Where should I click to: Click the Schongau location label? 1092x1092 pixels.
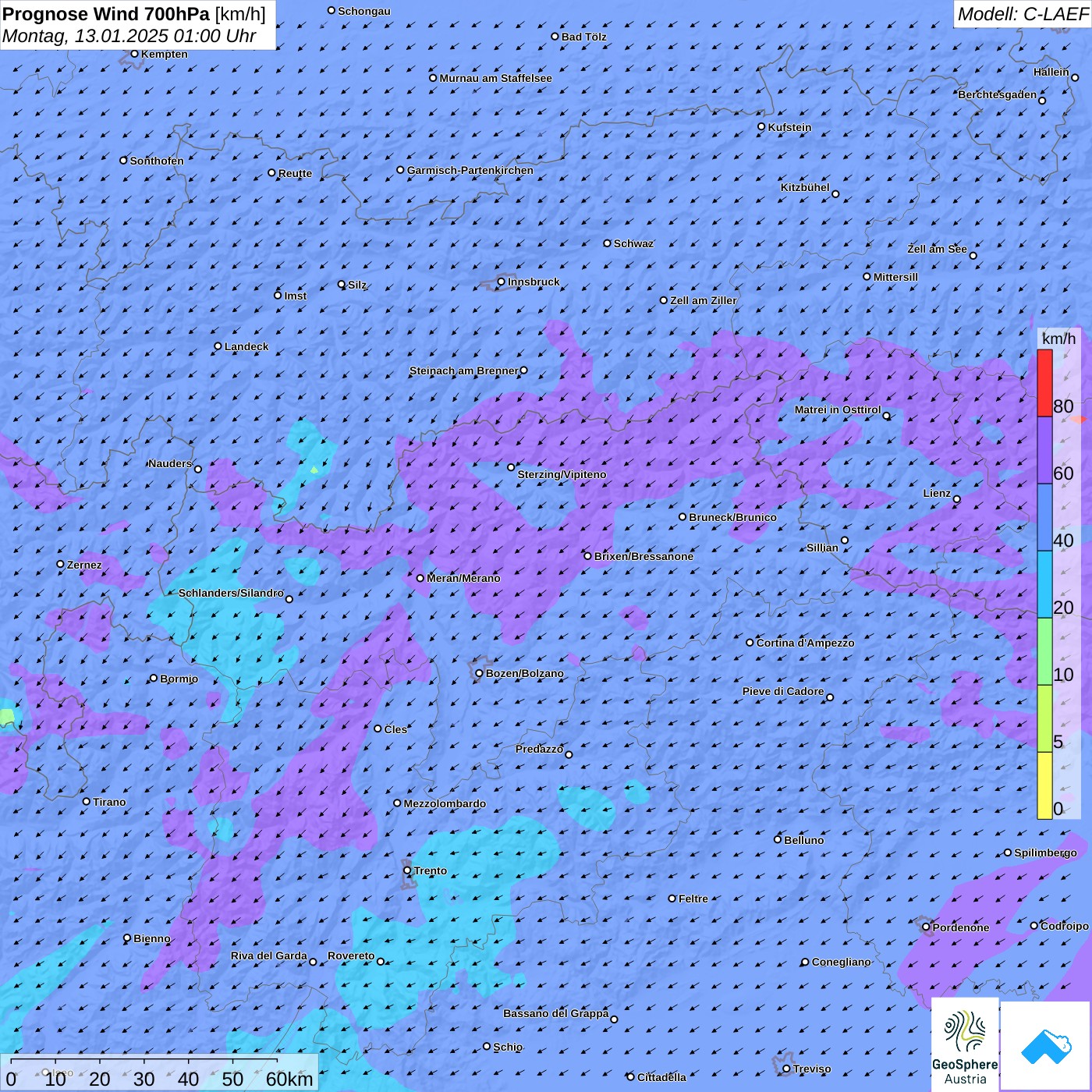[364, 11]
